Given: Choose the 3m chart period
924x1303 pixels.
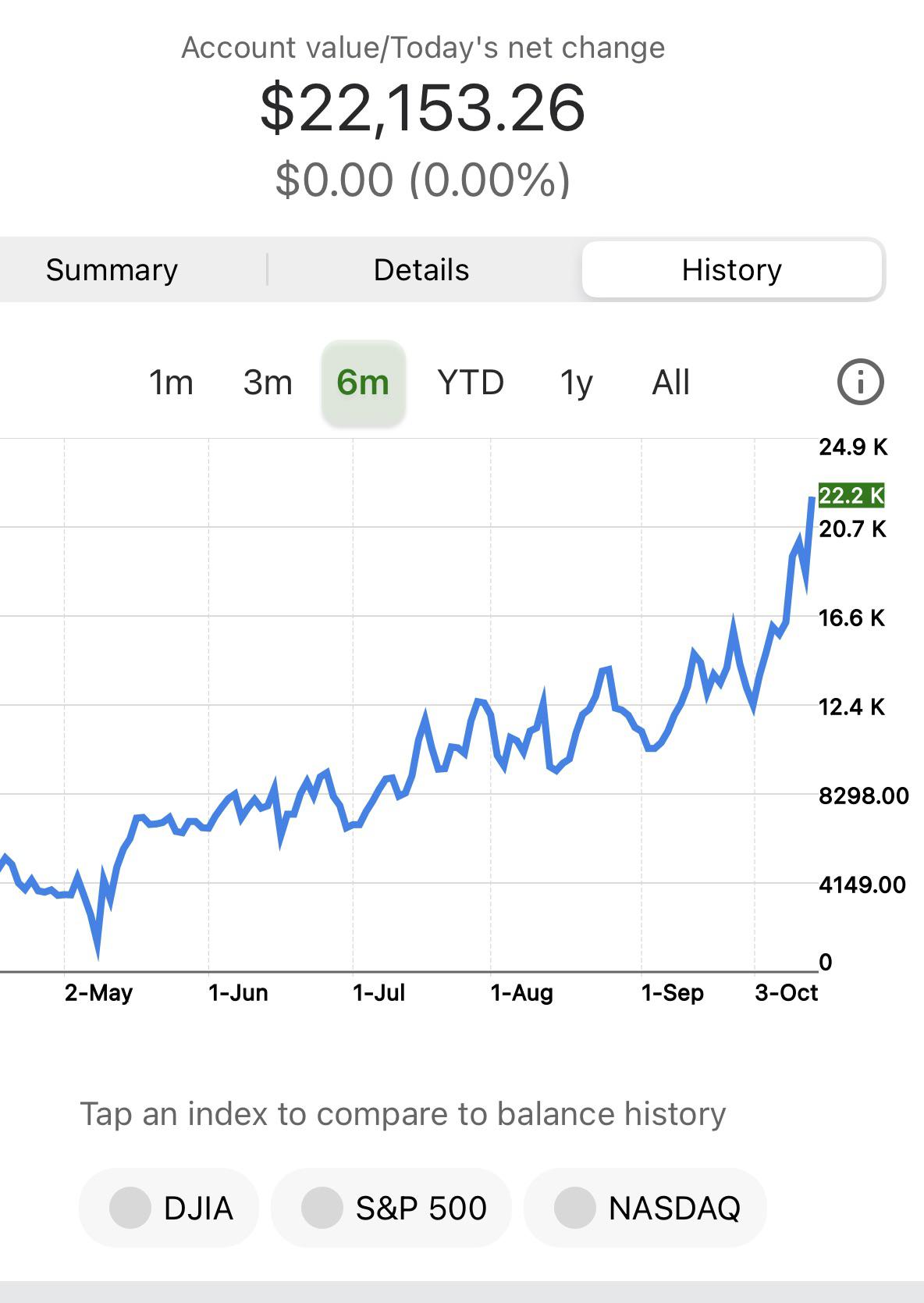Looking at the screenshot, I should point(268,383).
